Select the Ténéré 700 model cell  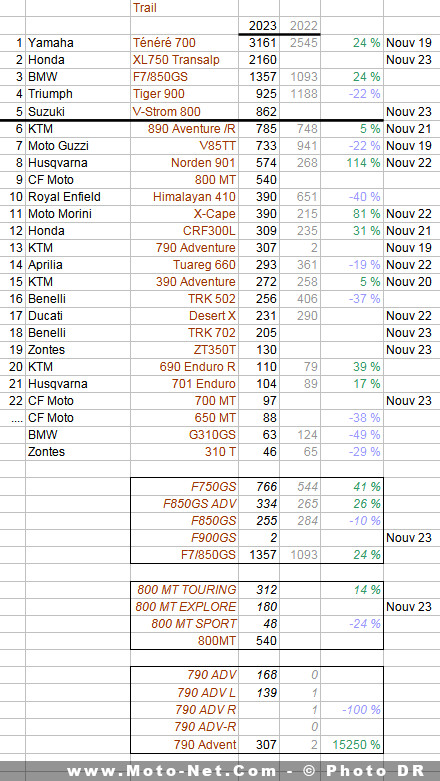tap(184, 43)
